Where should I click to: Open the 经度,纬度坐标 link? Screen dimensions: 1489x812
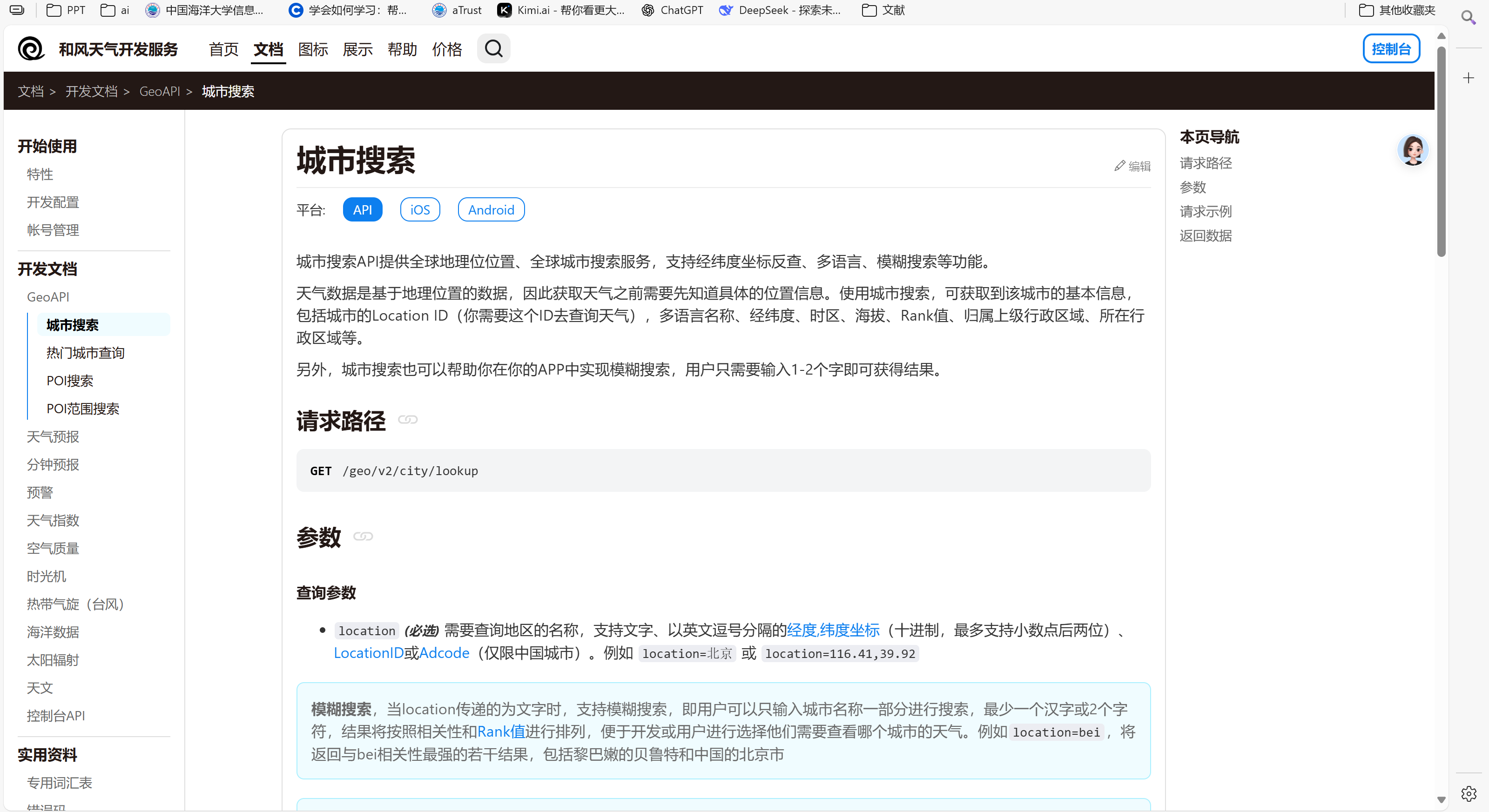point(833,631)
